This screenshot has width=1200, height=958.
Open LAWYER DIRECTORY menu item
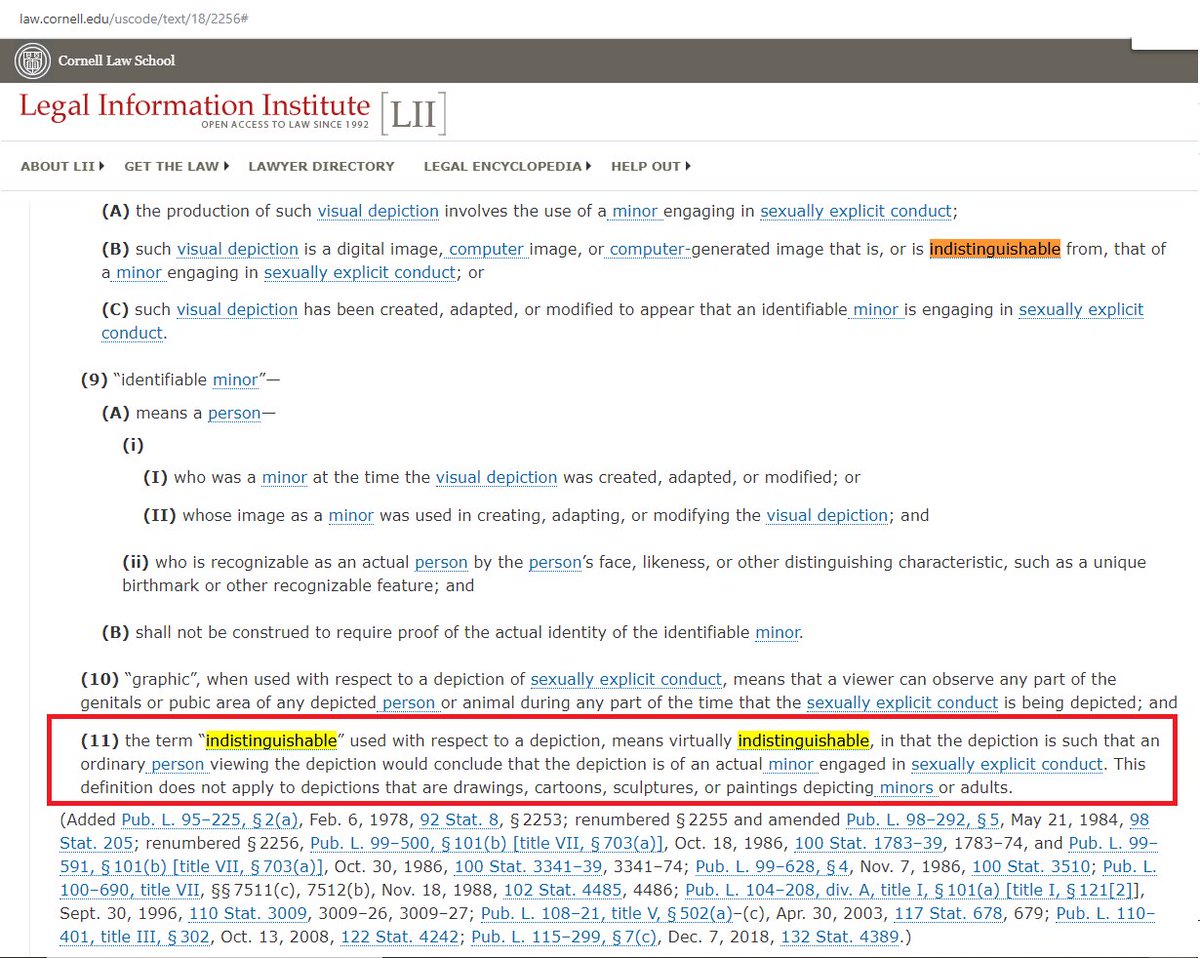(x=321, y=166)
